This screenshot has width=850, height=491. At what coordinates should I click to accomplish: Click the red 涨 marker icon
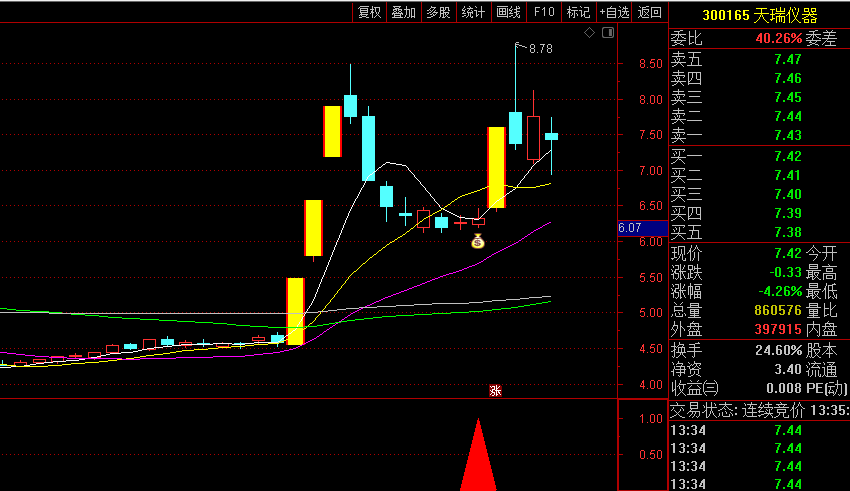tap(495, 391)
